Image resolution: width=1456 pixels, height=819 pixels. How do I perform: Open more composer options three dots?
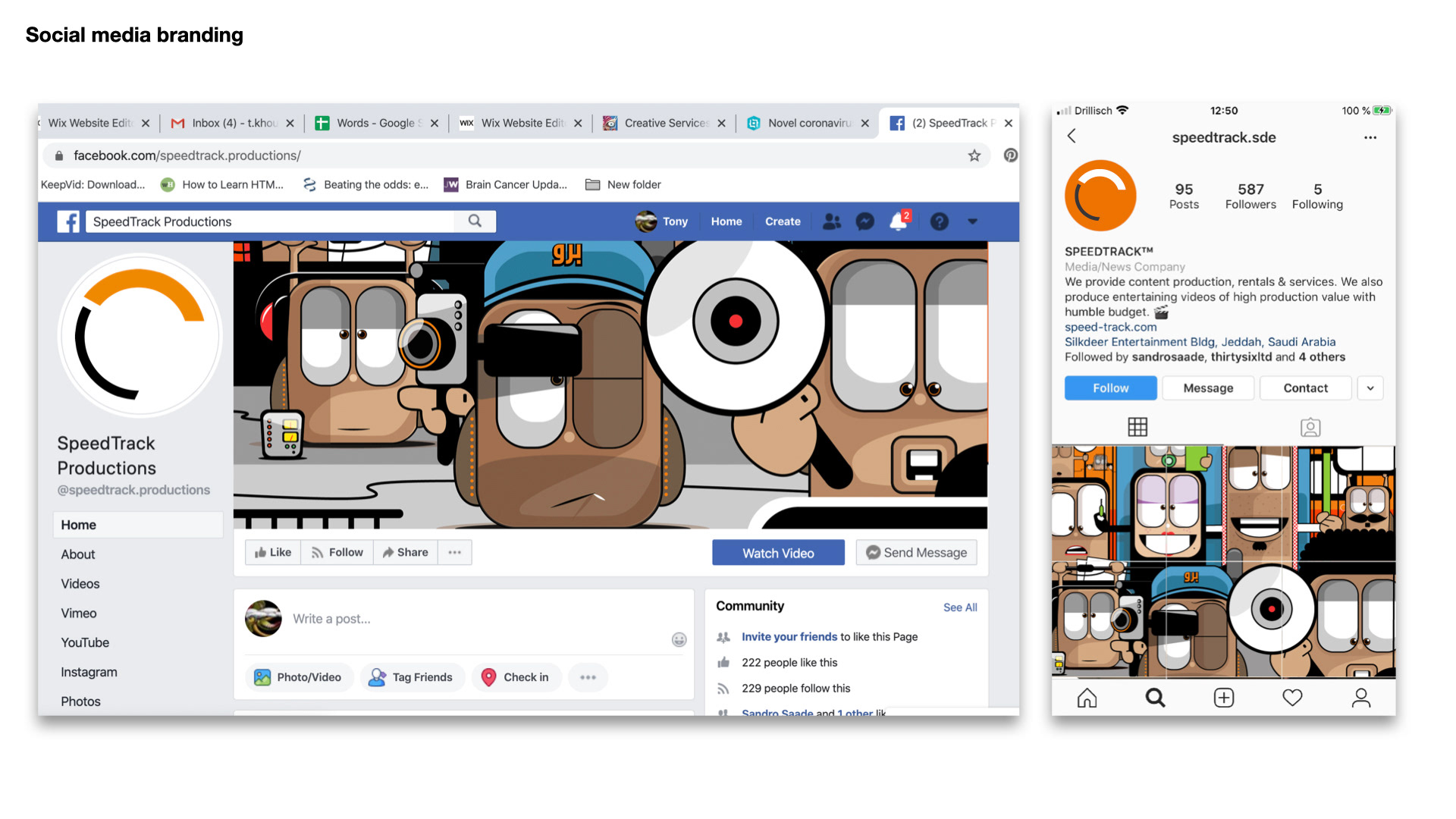588,677
